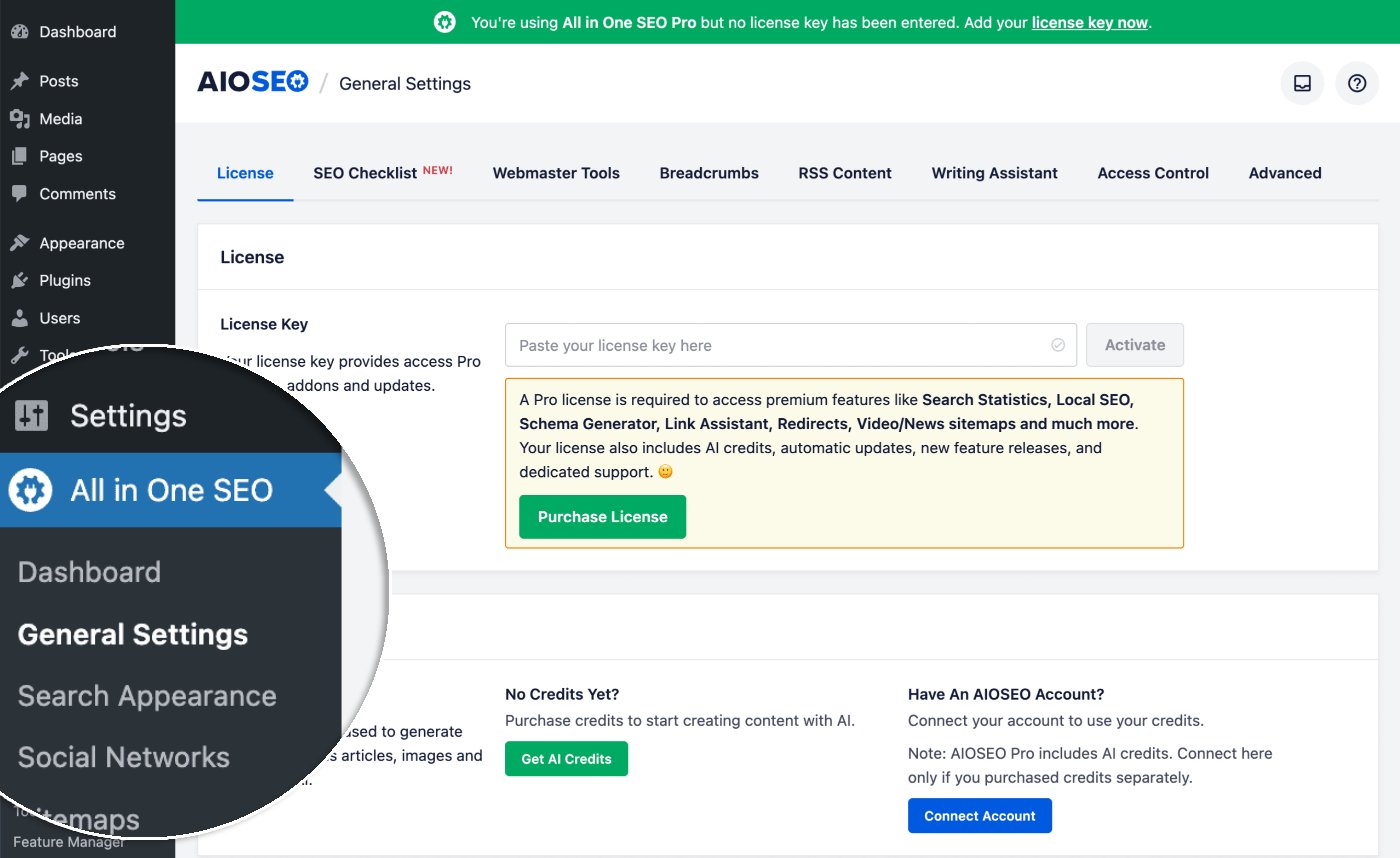This screenshot has width=1400, height=858.
Task: Click the Plugins plug icon
Action: tap(22, 280)
